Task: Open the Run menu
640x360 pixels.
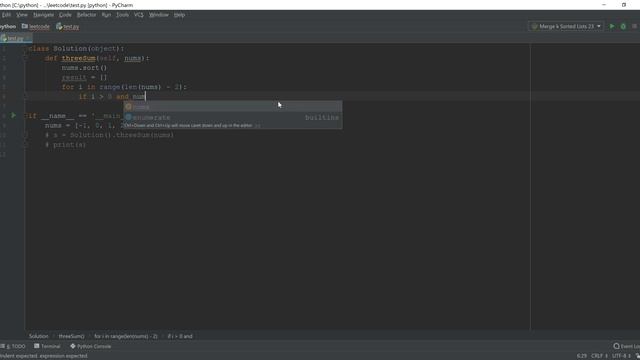Action: click(106, 15)
